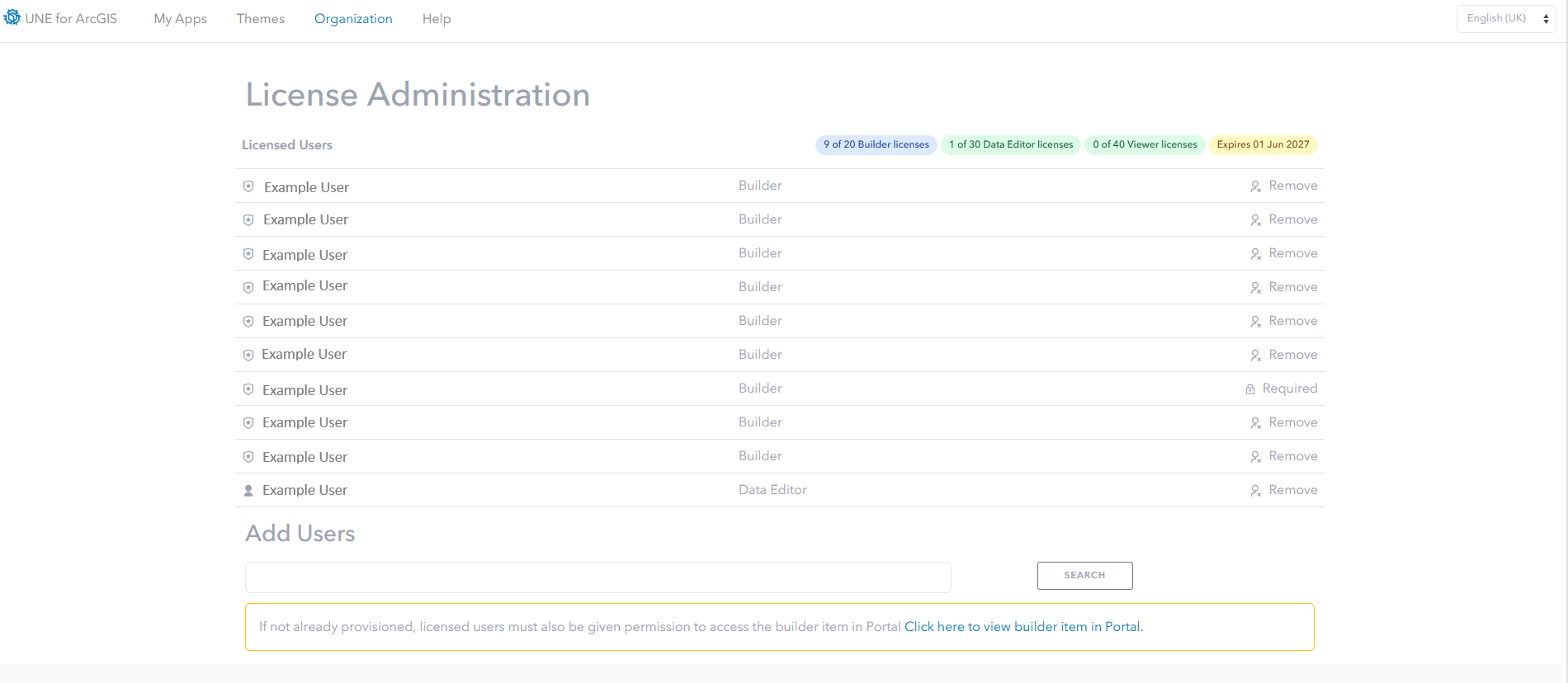Follow the view builder item in Portal link
Viewport: 1568px width, 683px height.
(x=1023, y=627)
